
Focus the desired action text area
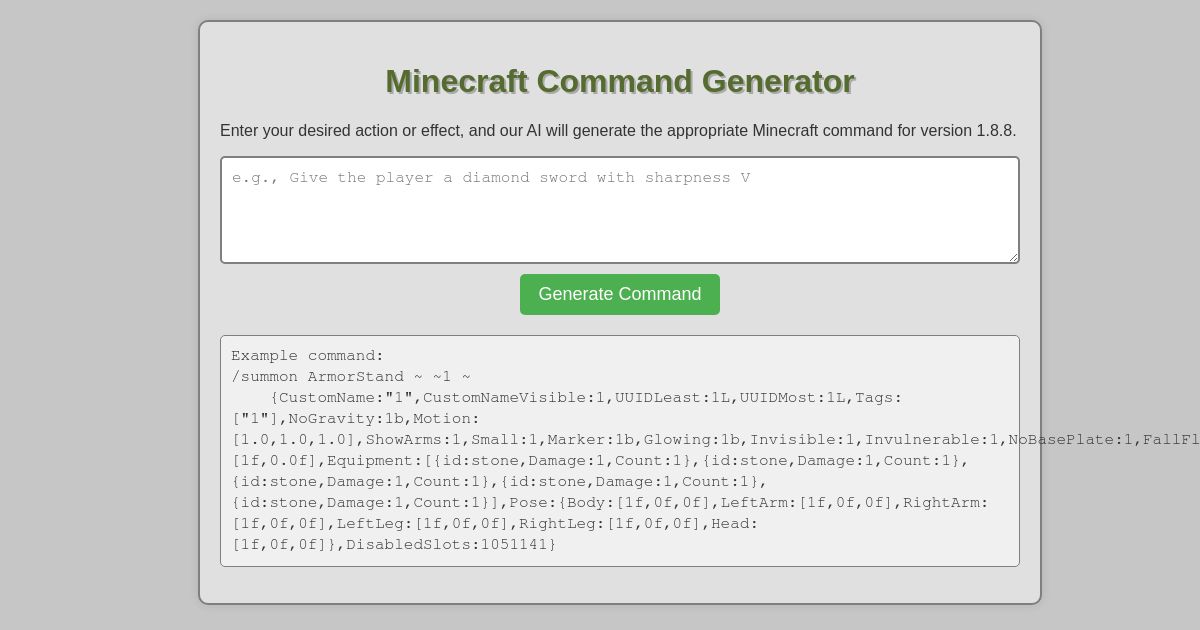[620, 210]
